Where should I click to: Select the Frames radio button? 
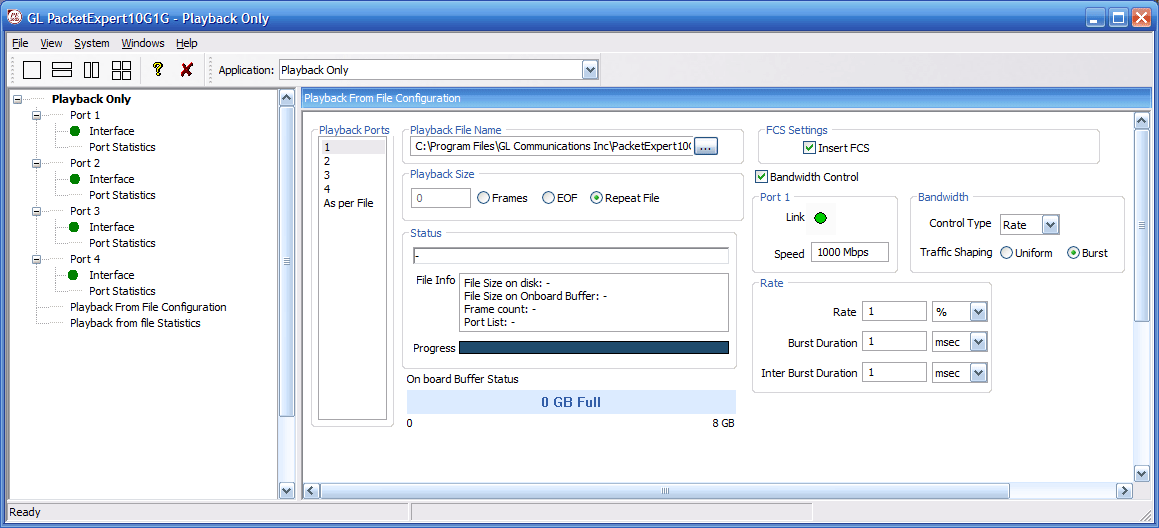[x=483, y=198]
